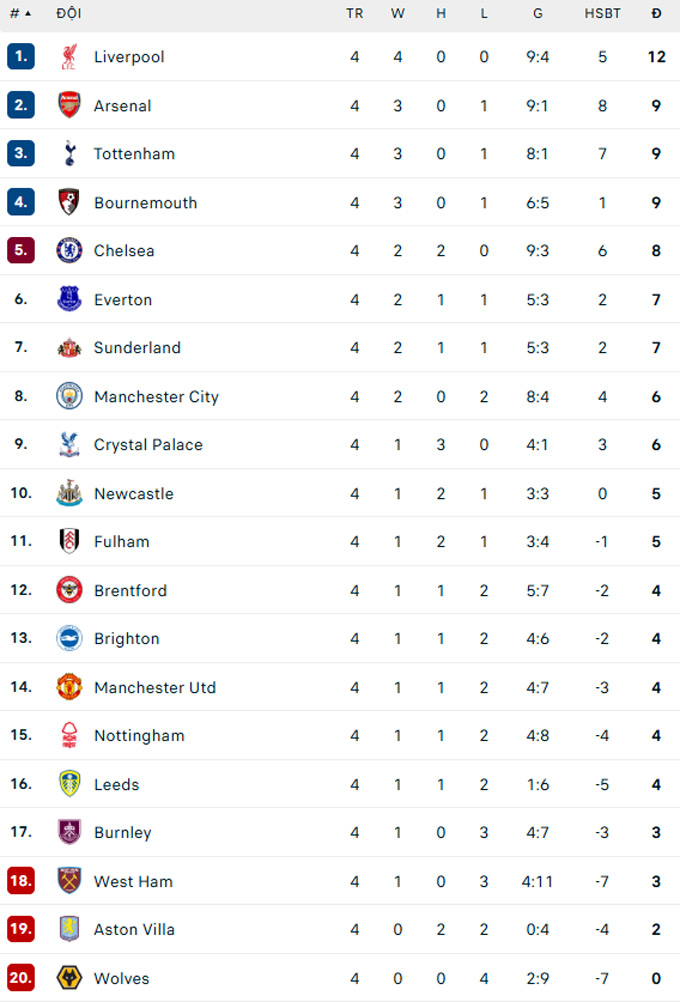This screenshot has height=1002, width=680.
Task: Click the Newcastle club crest icon
Action: pyautogui.click(x=69, y=493)
